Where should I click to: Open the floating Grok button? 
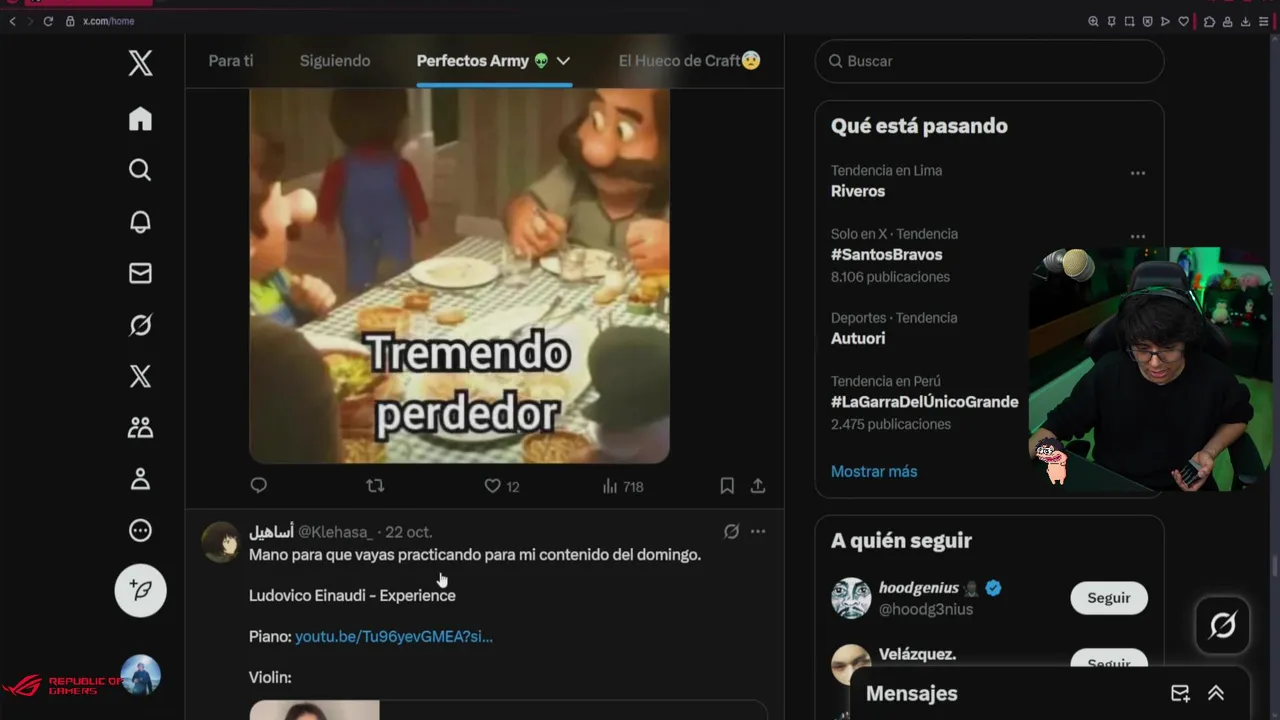click(x=1222, y=625)
